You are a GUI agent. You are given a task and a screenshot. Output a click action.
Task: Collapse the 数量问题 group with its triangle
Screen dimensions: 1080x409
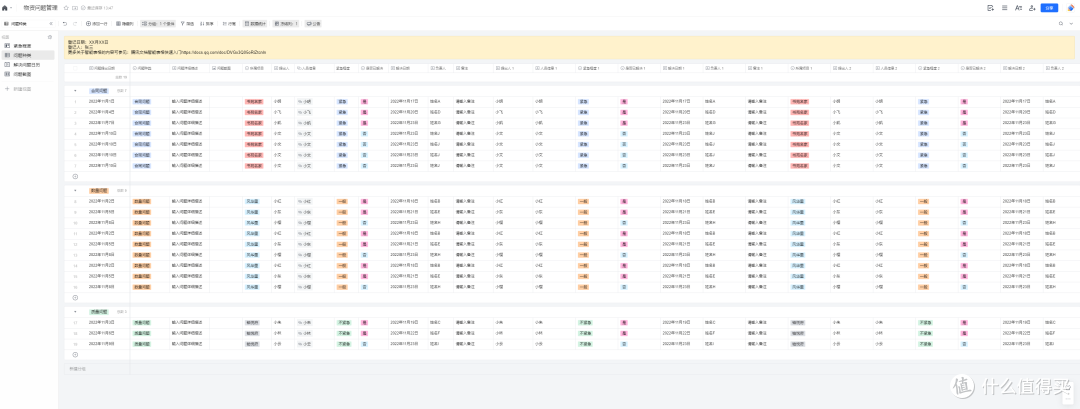(x=75, y=190)
